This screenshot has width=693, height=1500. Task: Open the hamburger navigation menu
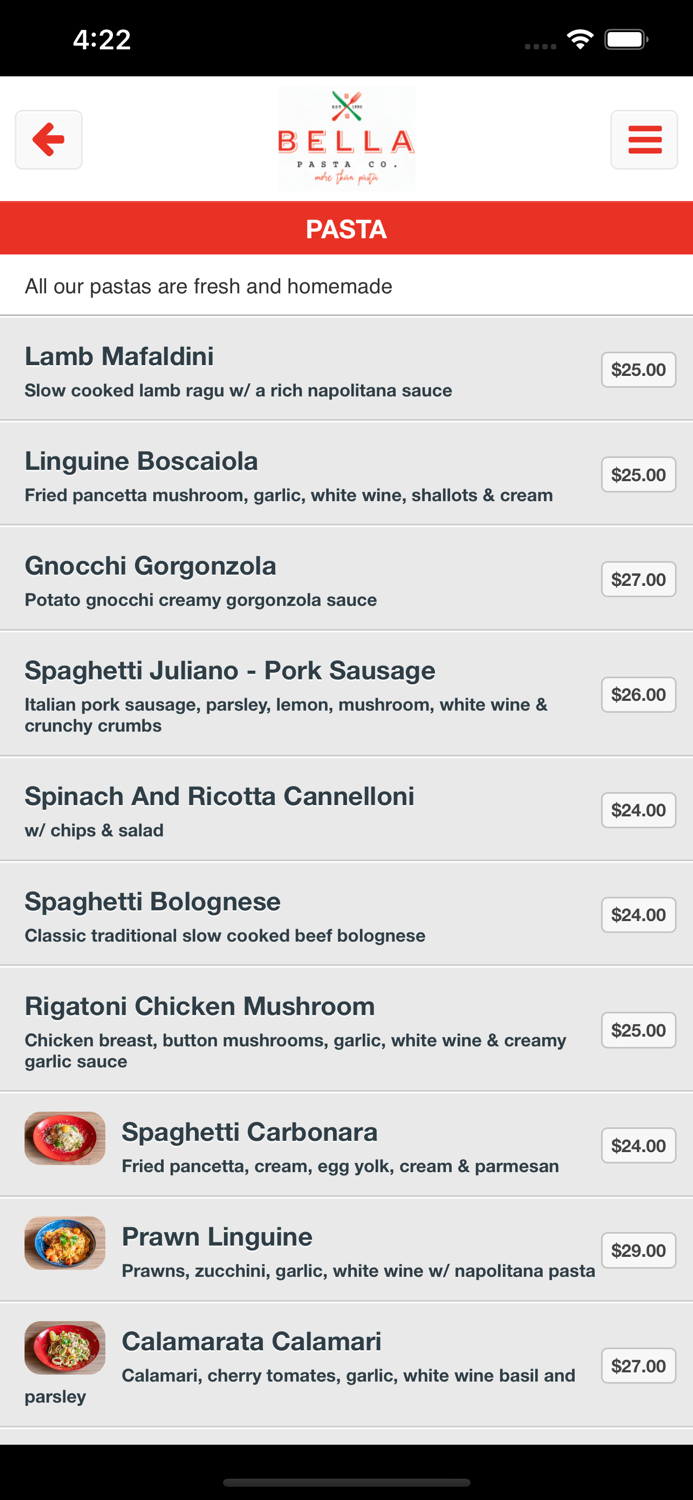pyautogui.click(x=644, y=139)
